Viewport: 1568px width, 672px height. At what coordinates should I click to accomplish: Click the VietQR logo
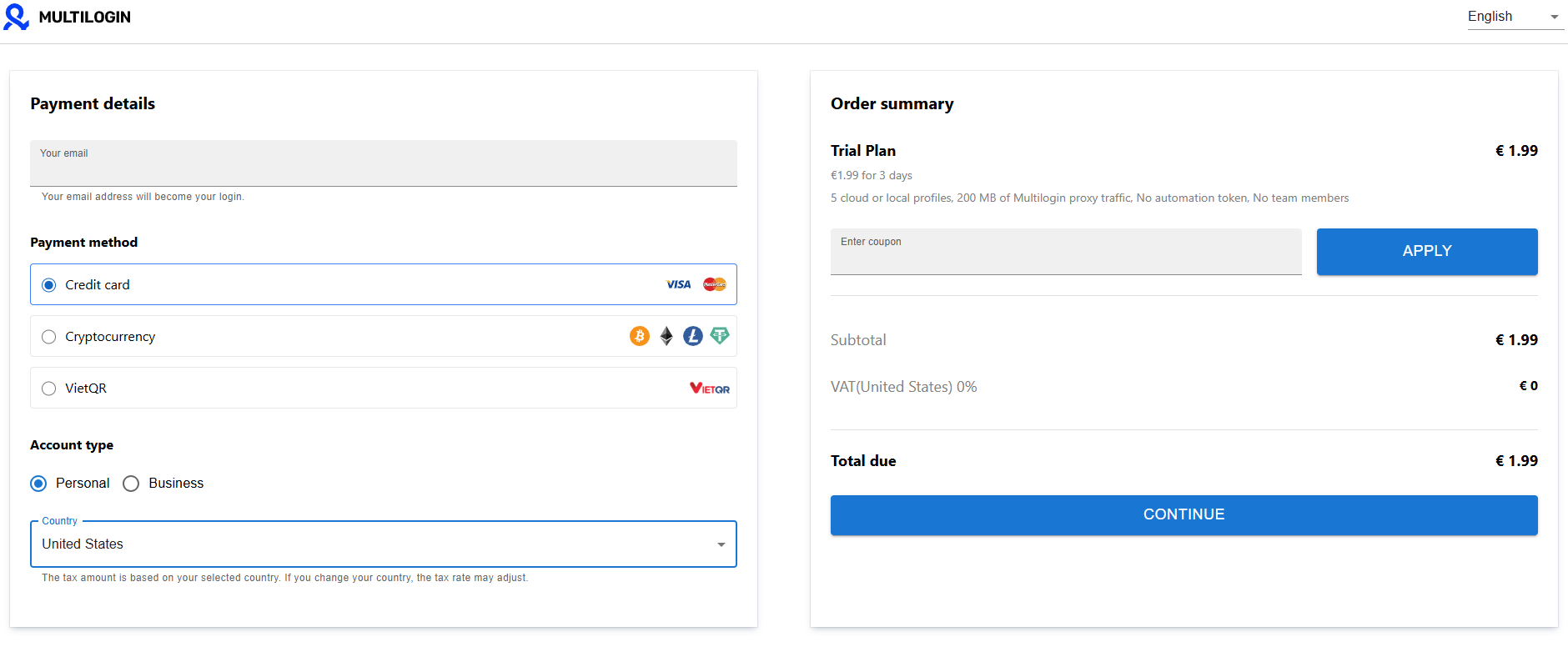click(709, 389)
